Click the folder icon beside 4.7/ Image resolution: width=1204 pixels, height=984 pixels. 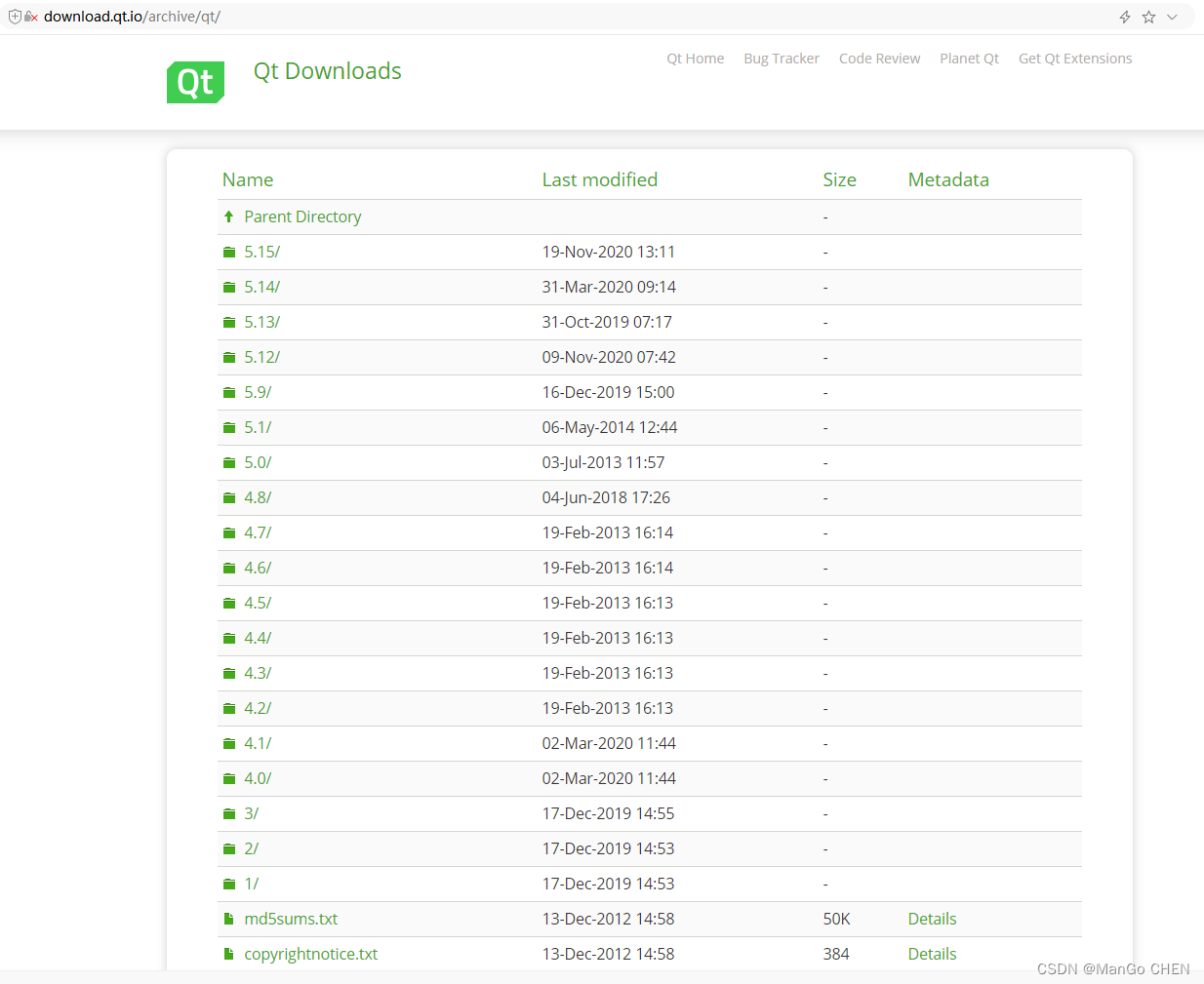[229, 532]
